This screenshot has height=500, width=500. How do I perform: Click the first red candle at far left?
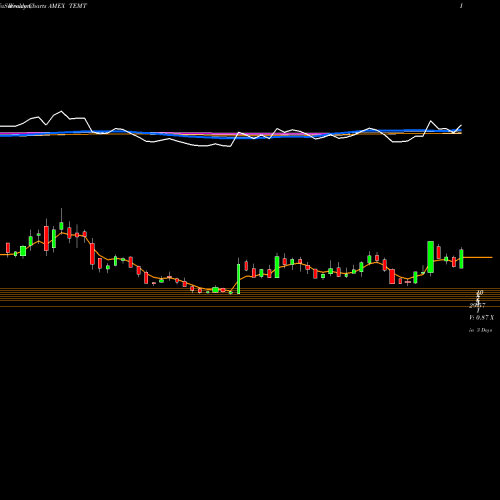[8, 248]
